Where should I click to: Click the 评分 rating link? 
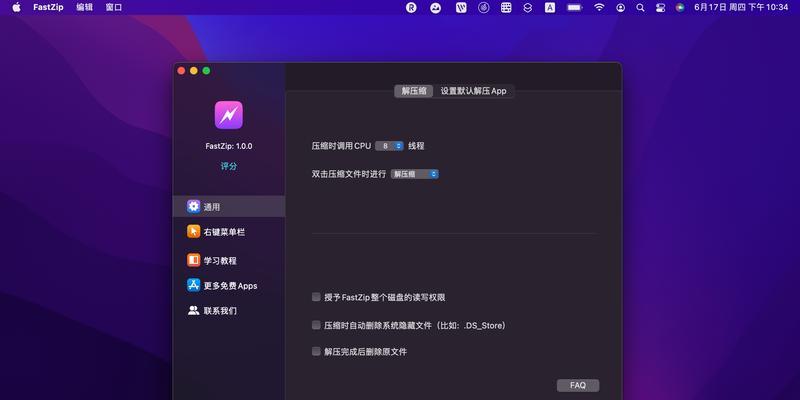pyautogui.click(x=229, y=166)
